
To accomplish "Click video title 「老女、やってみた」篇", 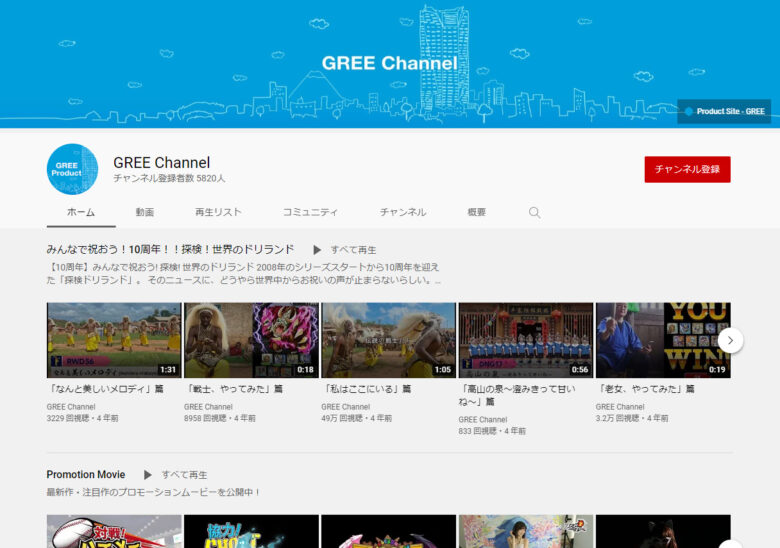I will point(645,389).
